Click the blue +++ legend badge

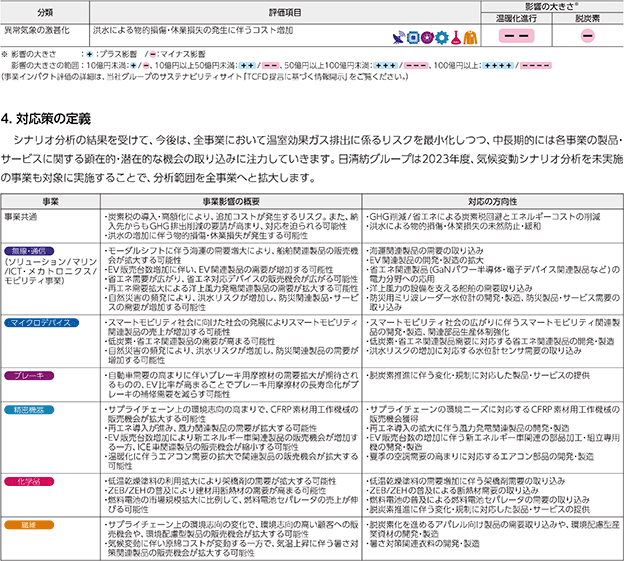pyautogui.click(x=385, y=66)
